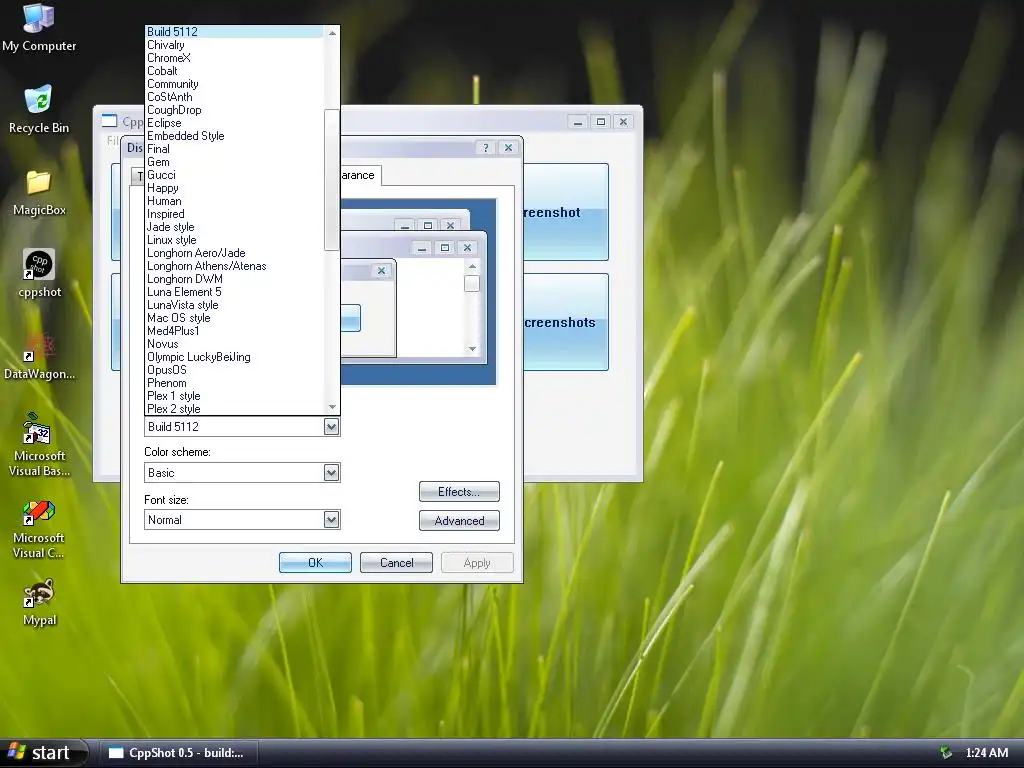Collapse the Build 5112 style combo arrow
Screen dimensions: 1024x768
331,426
